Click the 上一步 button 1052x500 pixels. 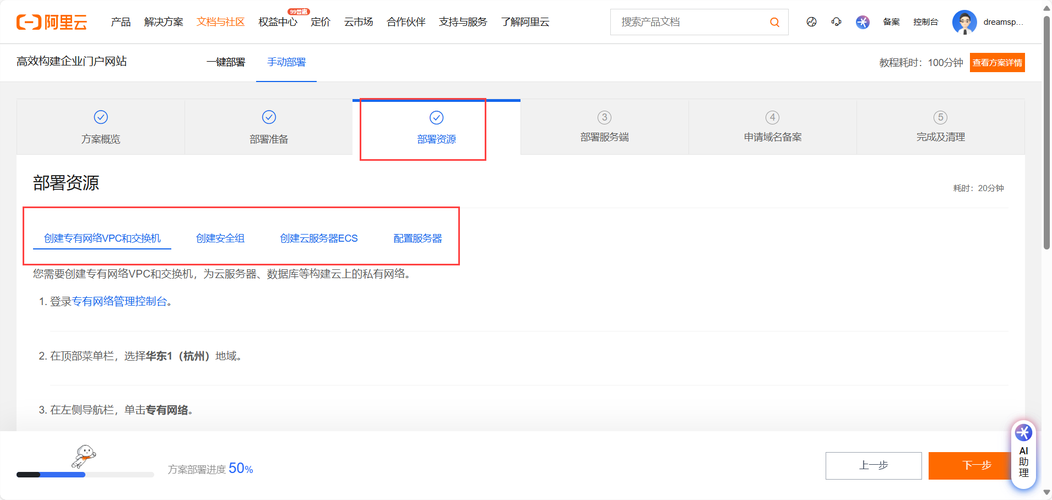coord(874,465)
